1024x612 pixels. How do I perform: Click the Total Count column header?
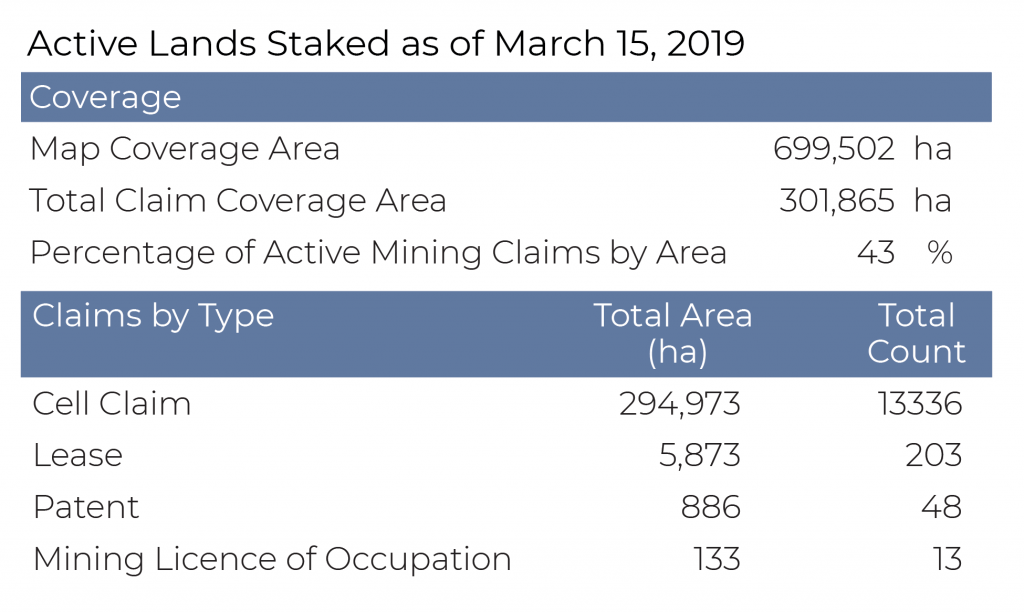(x=916, y=334)
